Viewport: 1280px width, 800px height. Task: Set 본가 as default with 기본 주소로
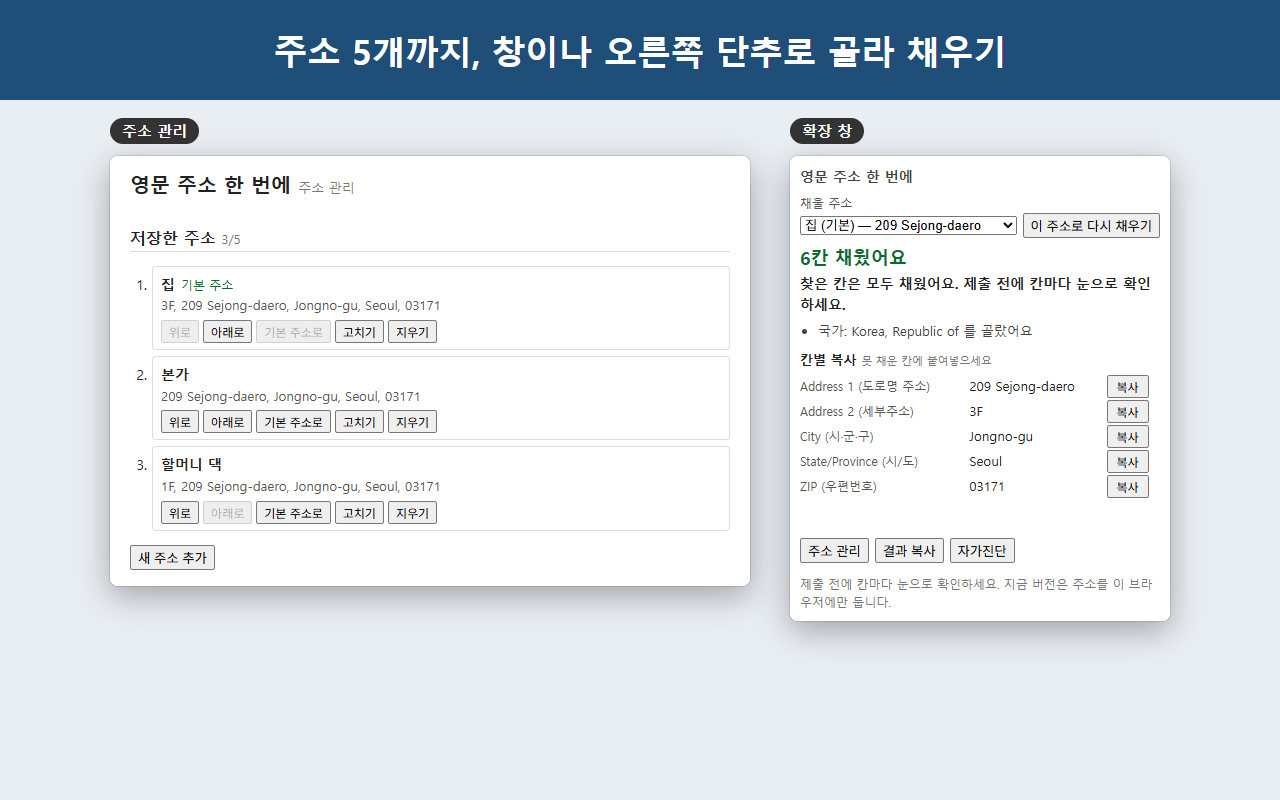pyautogui.click(x=293, y=422)
